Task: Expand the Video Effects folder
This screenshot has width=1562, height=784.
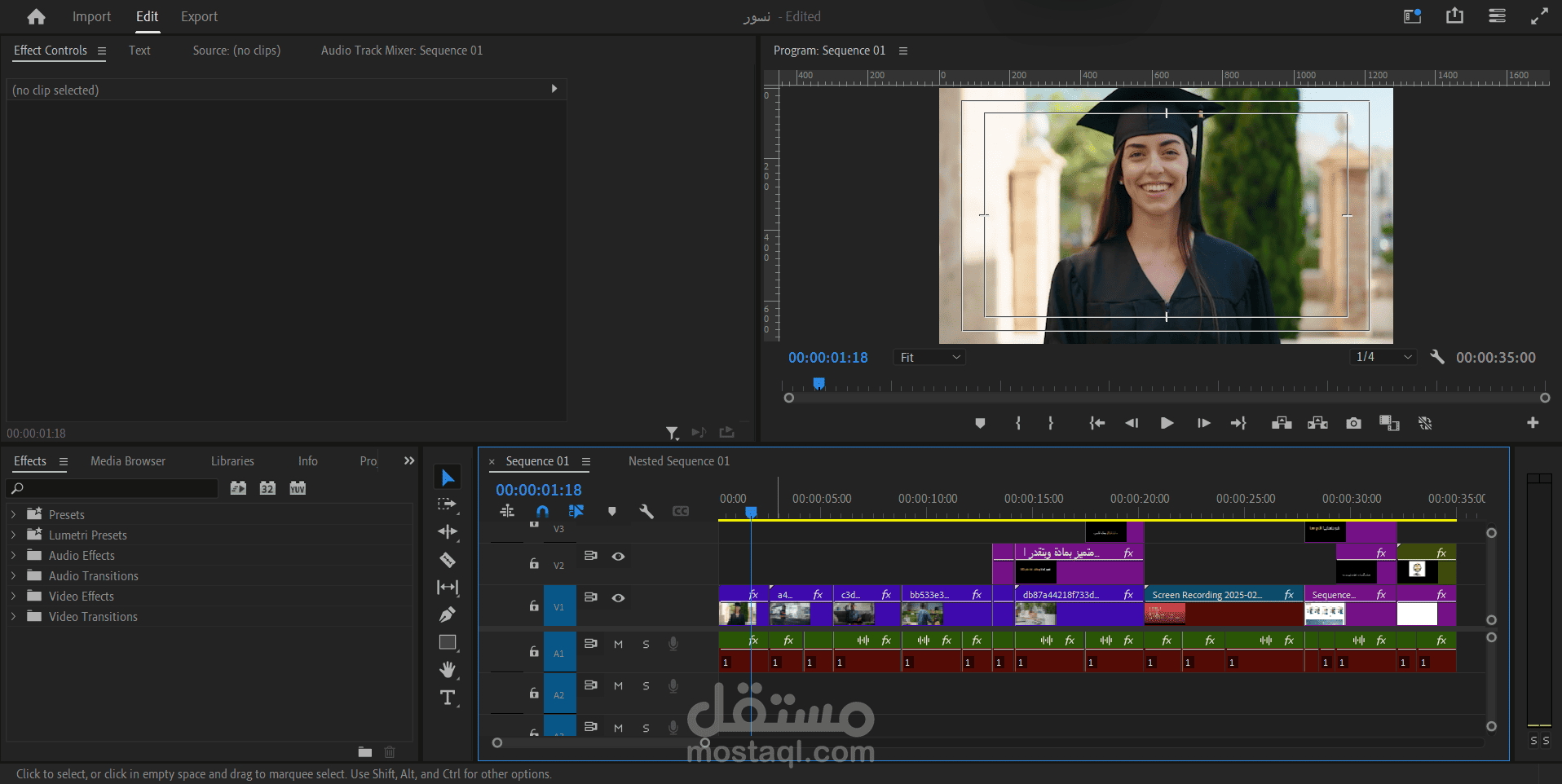Action: pyautogui.click(x=13, y=597)
